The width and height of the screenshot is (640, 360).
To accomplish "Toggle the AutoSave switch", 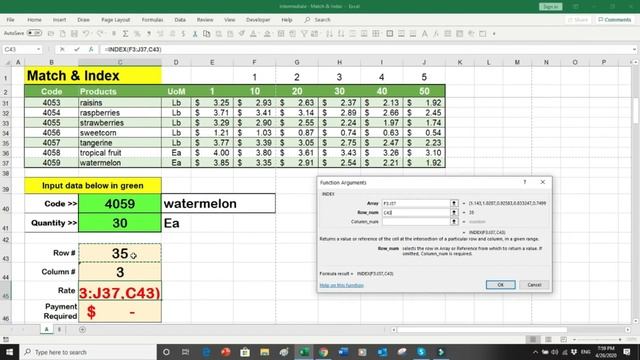I will coord(34,33).
